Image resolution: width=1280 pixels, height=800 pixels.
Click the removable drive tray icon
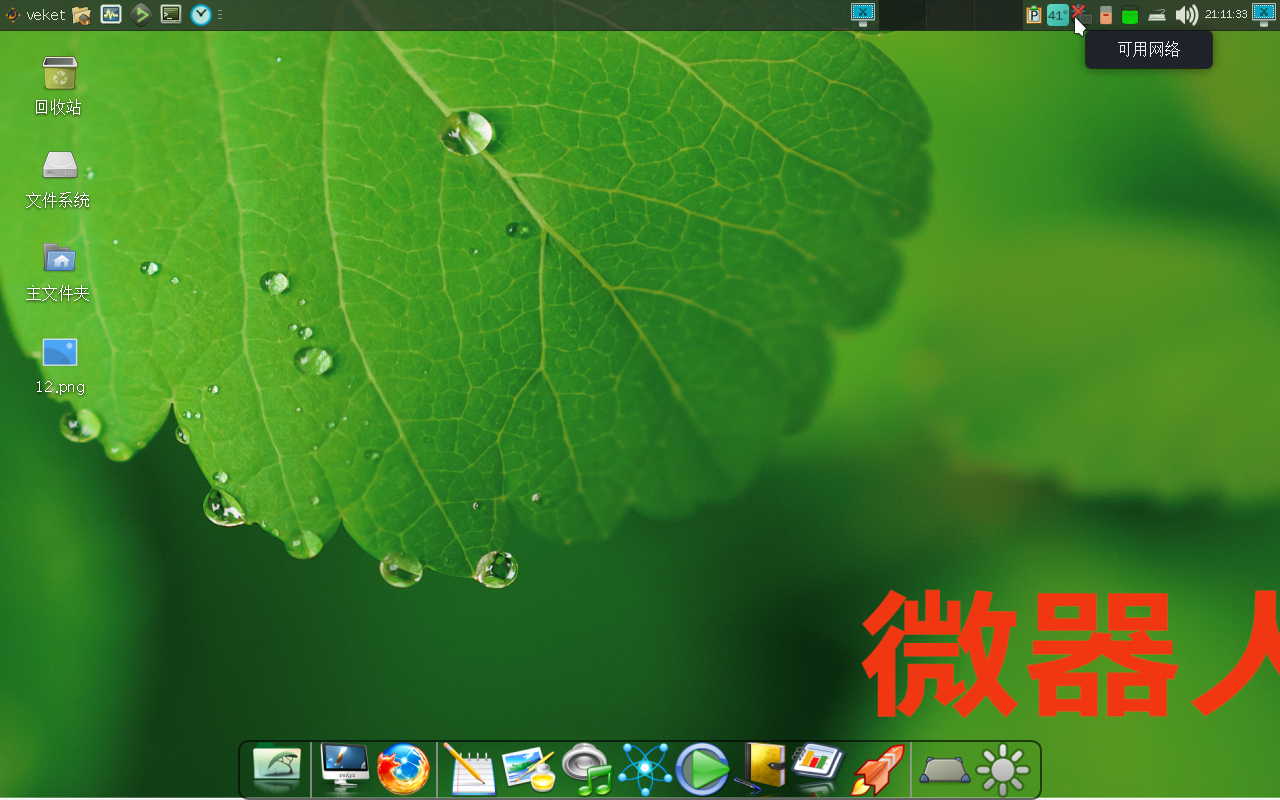coord(1106,15)
